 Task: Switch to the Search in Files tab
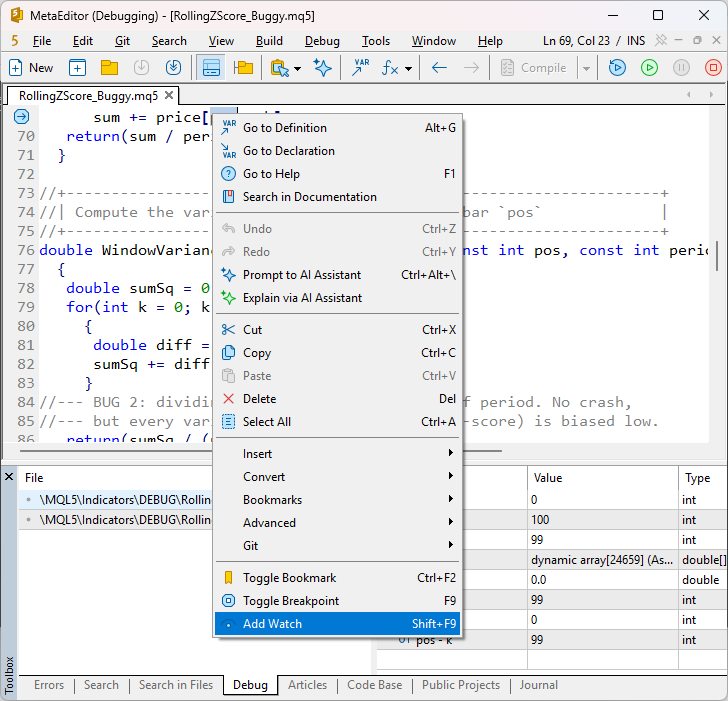[176, 685]
